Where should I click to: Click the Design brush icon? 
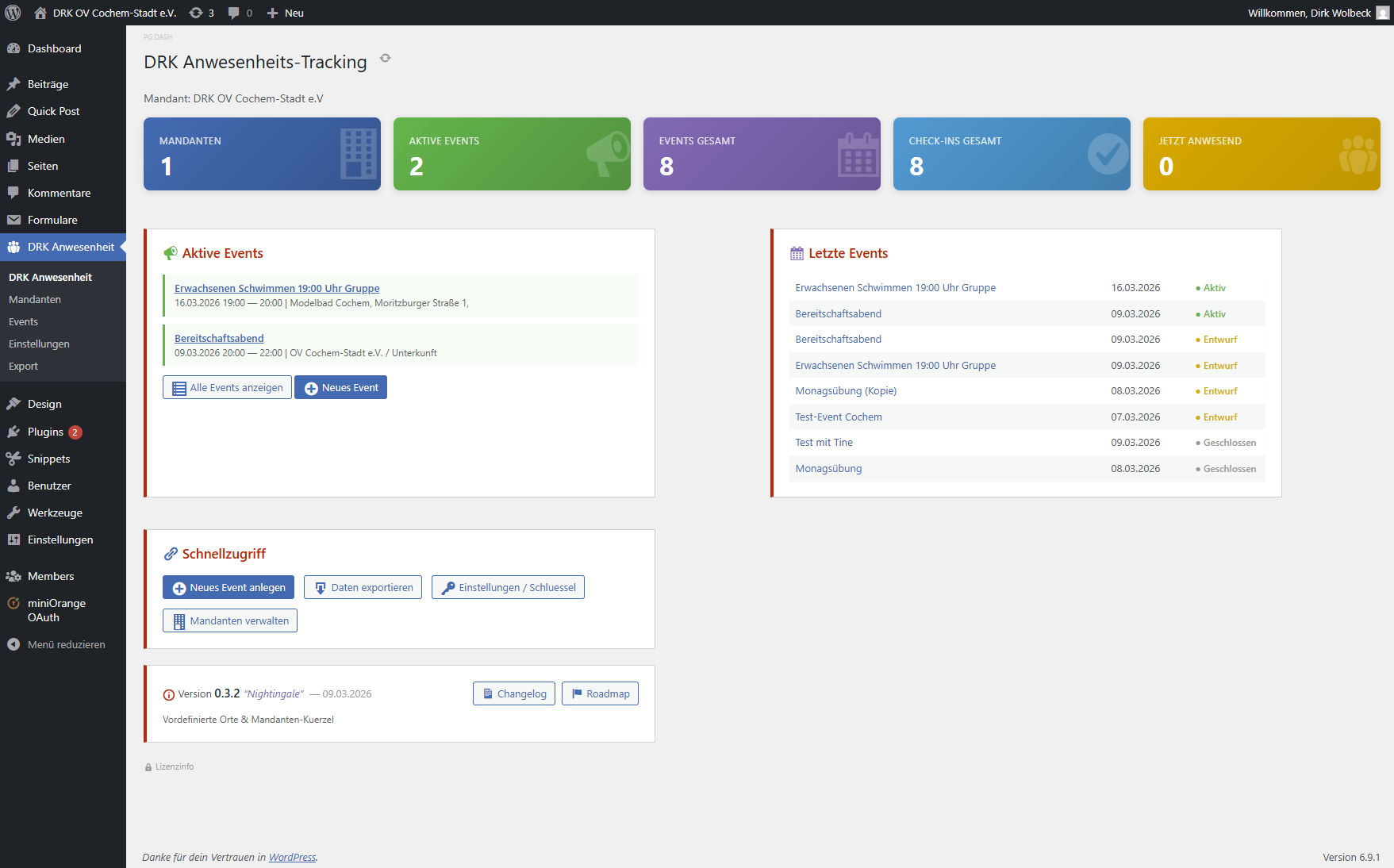pyautogui.click(x=13, y=404)
